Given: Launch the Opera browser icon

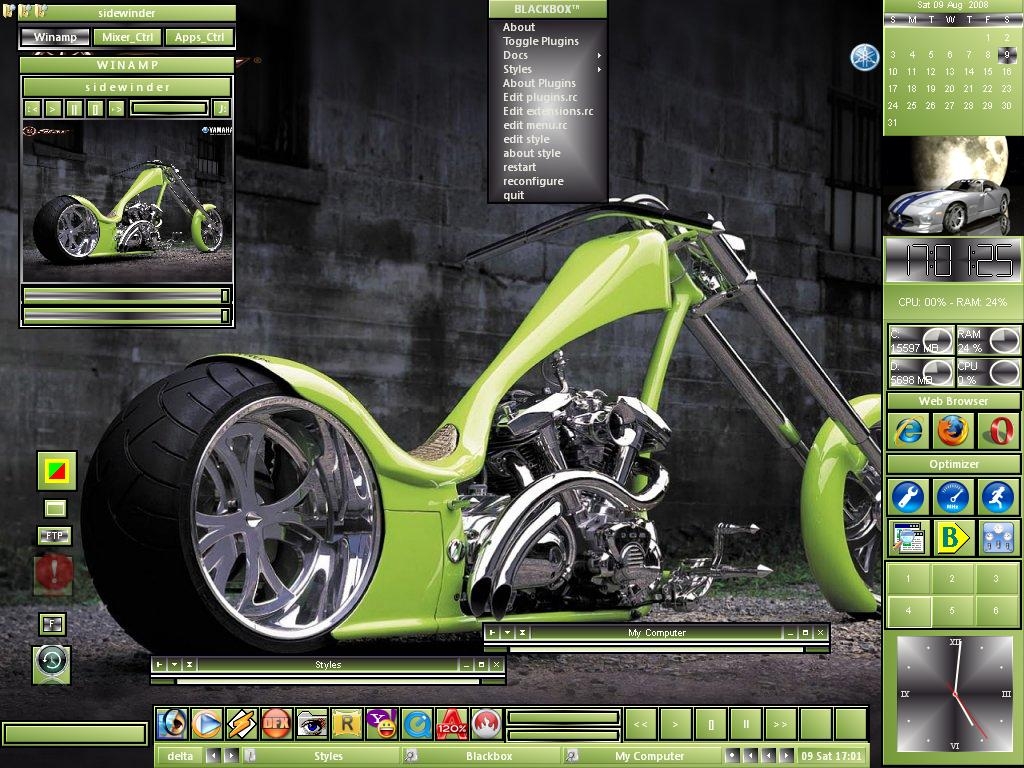Looking at the screenshot, I should [x=998, y=431].
